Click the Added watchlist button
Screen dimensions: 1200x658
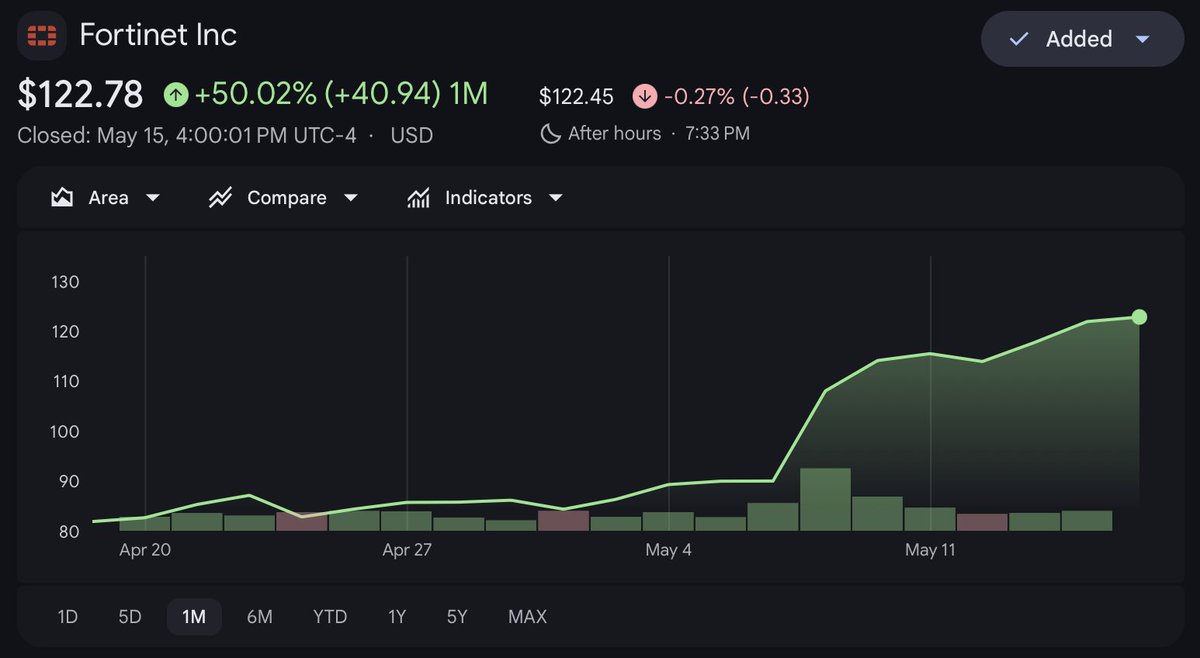pyautogui.click(x=1082, y=39)
